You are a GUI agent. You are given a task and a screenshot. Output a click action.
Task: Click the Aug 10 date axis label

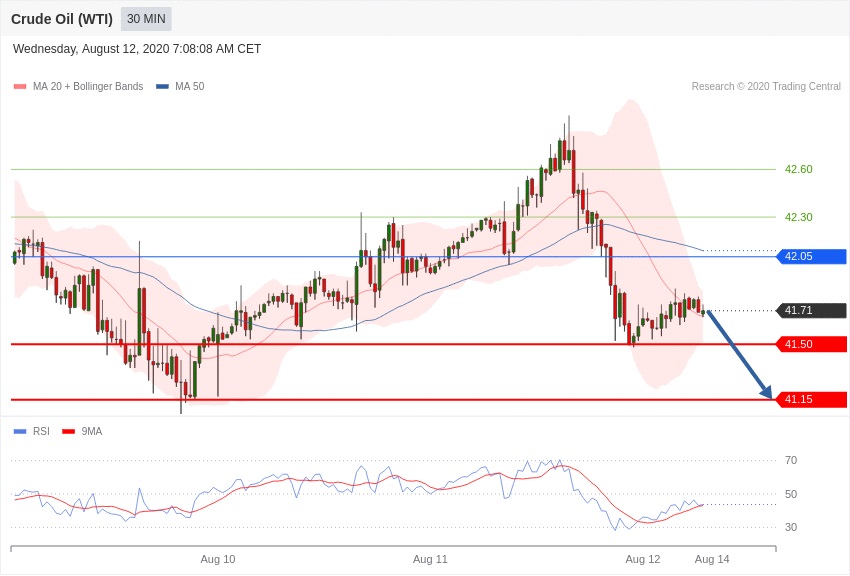click(x=218, y=560)
